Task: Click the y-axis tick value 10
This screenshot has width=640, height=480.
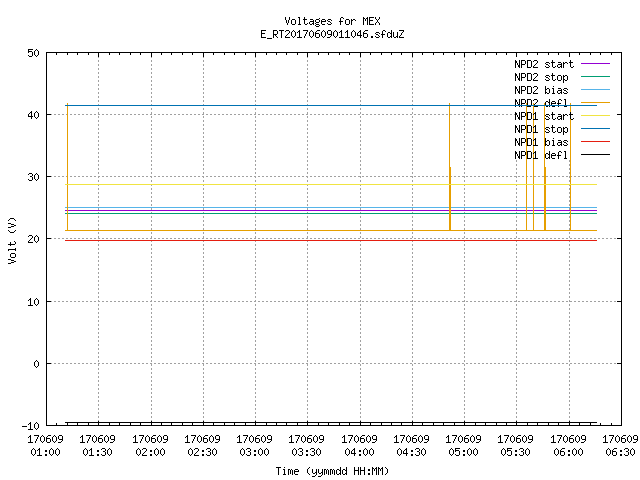Action: point(33,302)
